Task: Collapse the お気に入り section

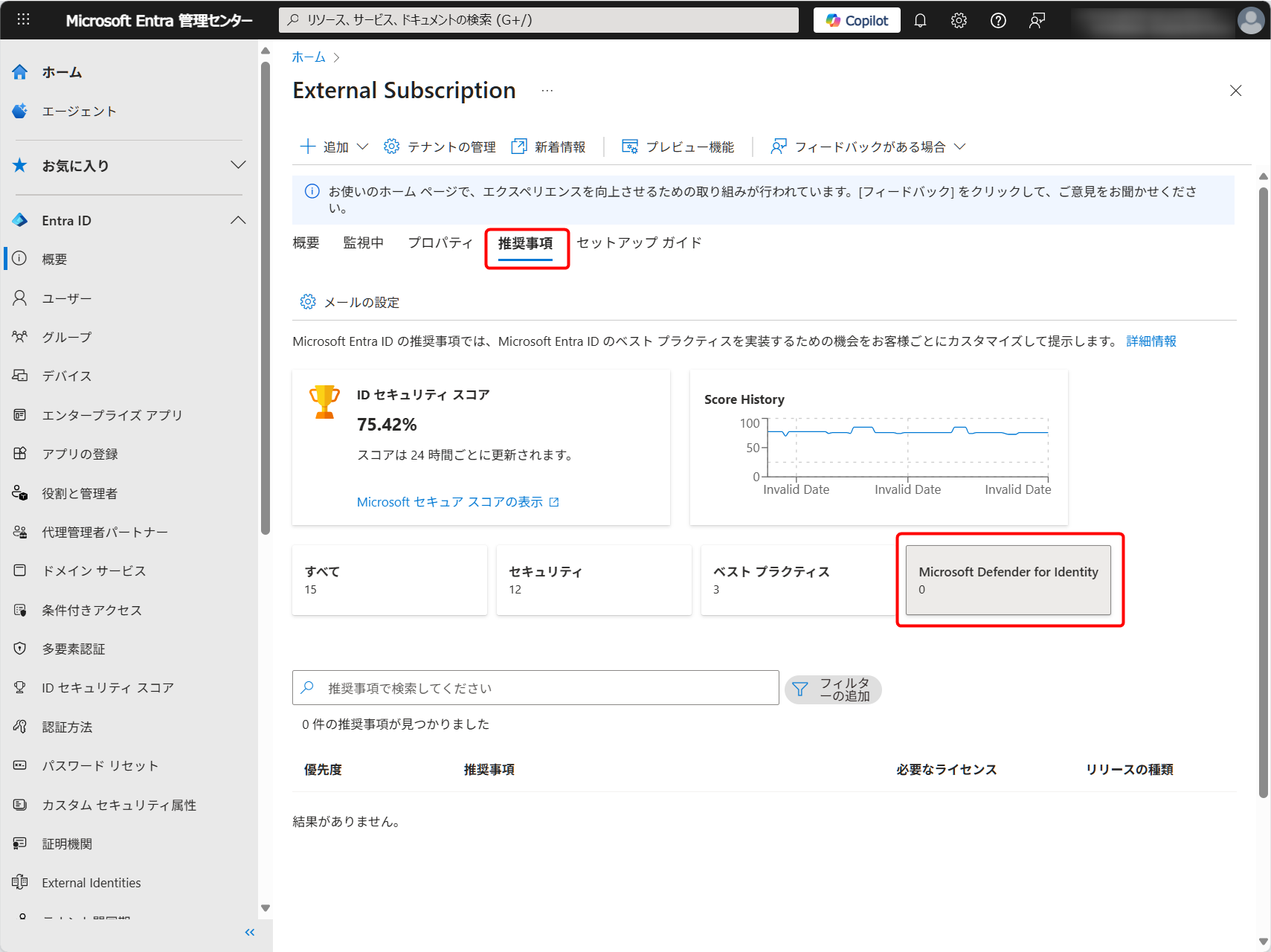Action: click(237, 165)
